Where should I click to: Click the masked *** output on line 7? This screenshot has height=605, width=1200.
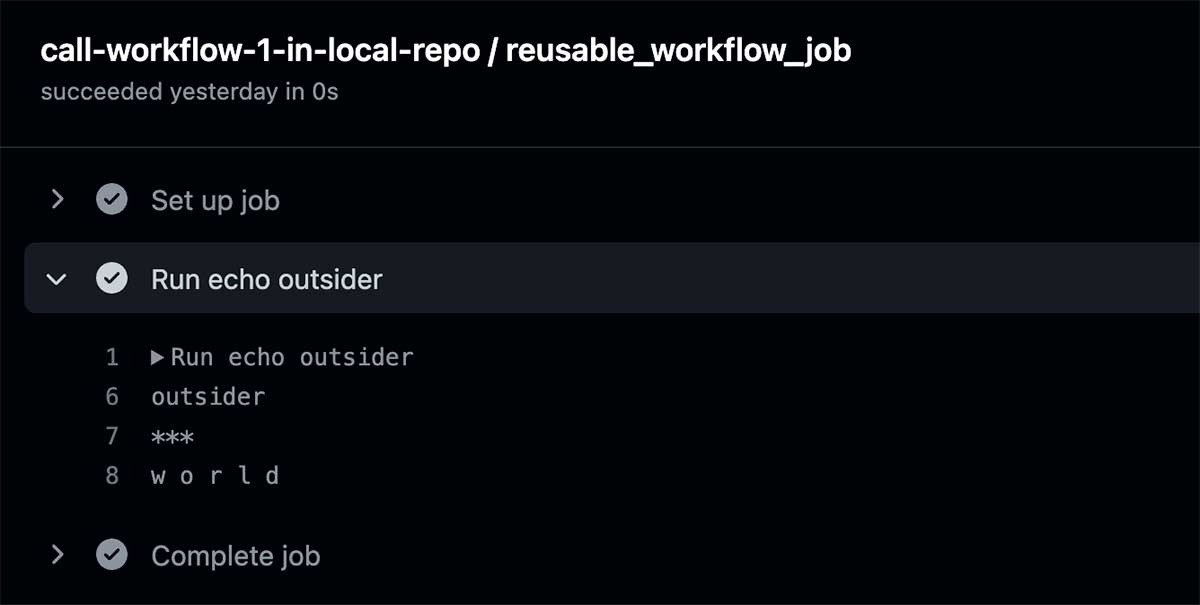coord(173,437)
